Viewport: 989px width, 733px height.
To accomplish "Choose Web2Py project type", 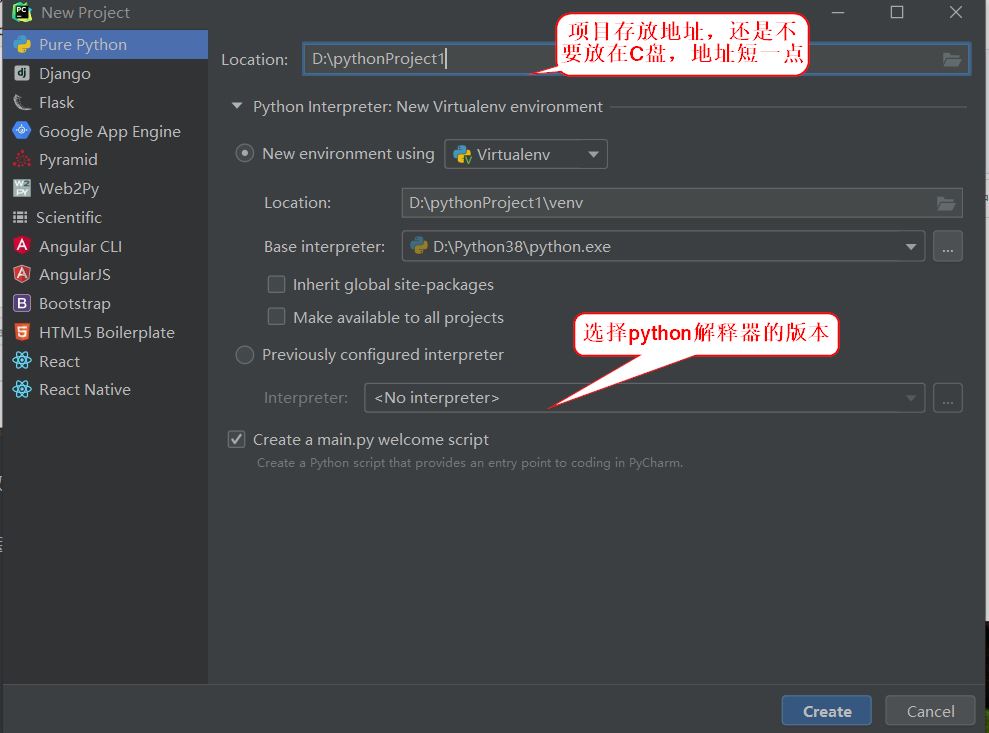I will (105, 188).
